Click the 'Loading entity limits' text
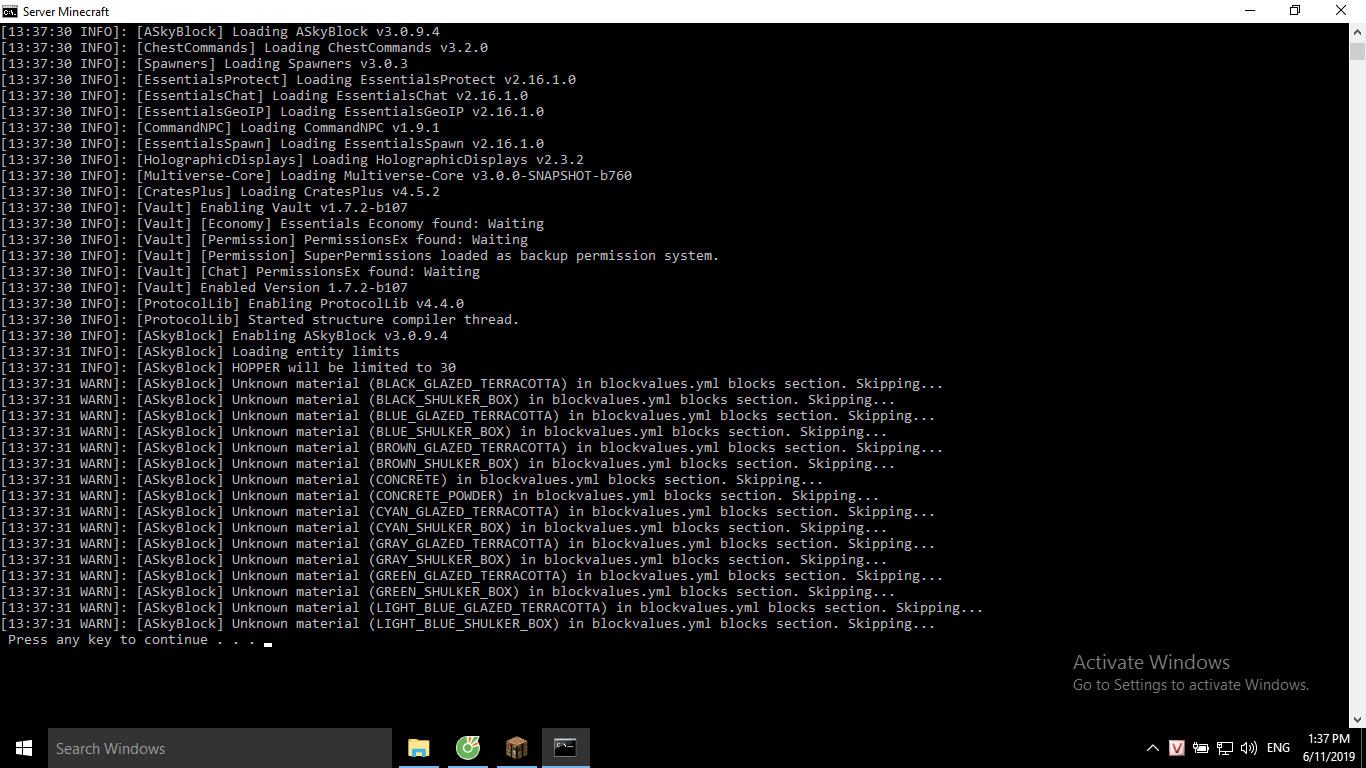1366x768 pixels. tap(316, 352)
